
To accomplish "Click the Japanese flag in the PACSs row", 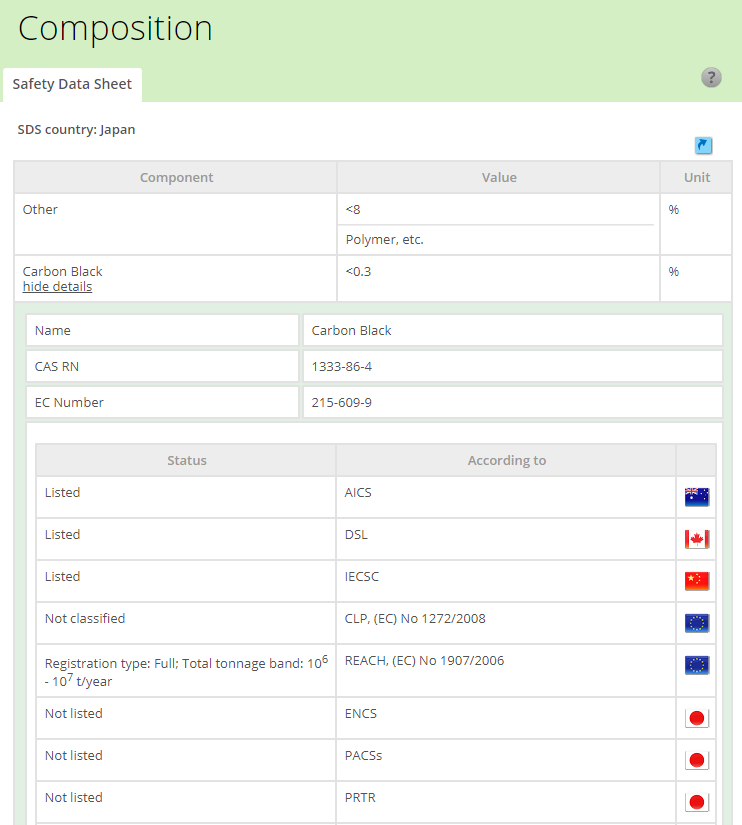I will (x=696, y=760).
